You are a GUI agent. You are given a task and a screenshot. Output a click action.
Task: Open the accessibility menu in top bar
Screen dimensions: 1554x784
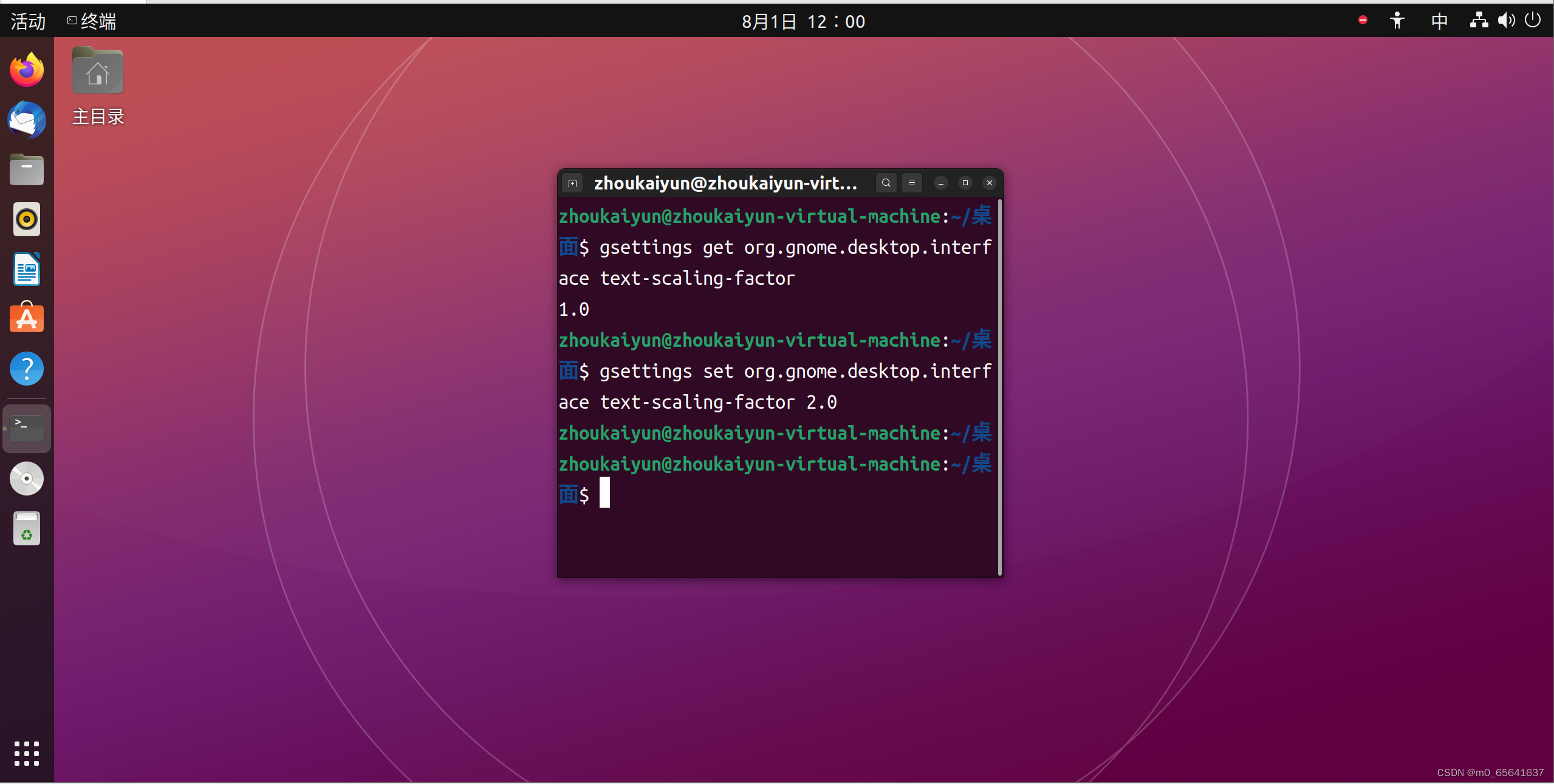(x=1397, y=21)
